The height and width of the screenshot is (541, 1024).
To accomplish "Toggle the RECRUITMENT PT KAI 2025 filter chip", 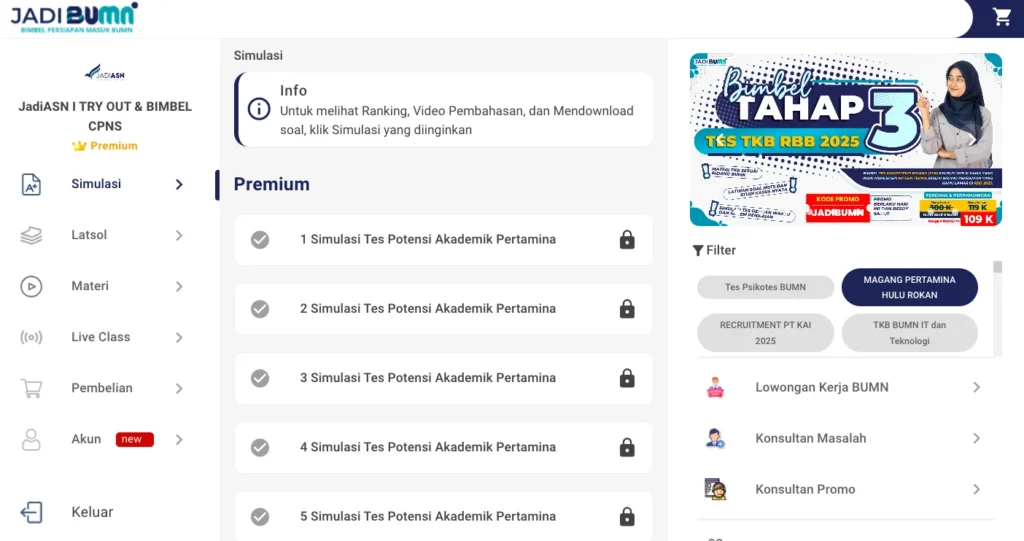I will 765,333.
